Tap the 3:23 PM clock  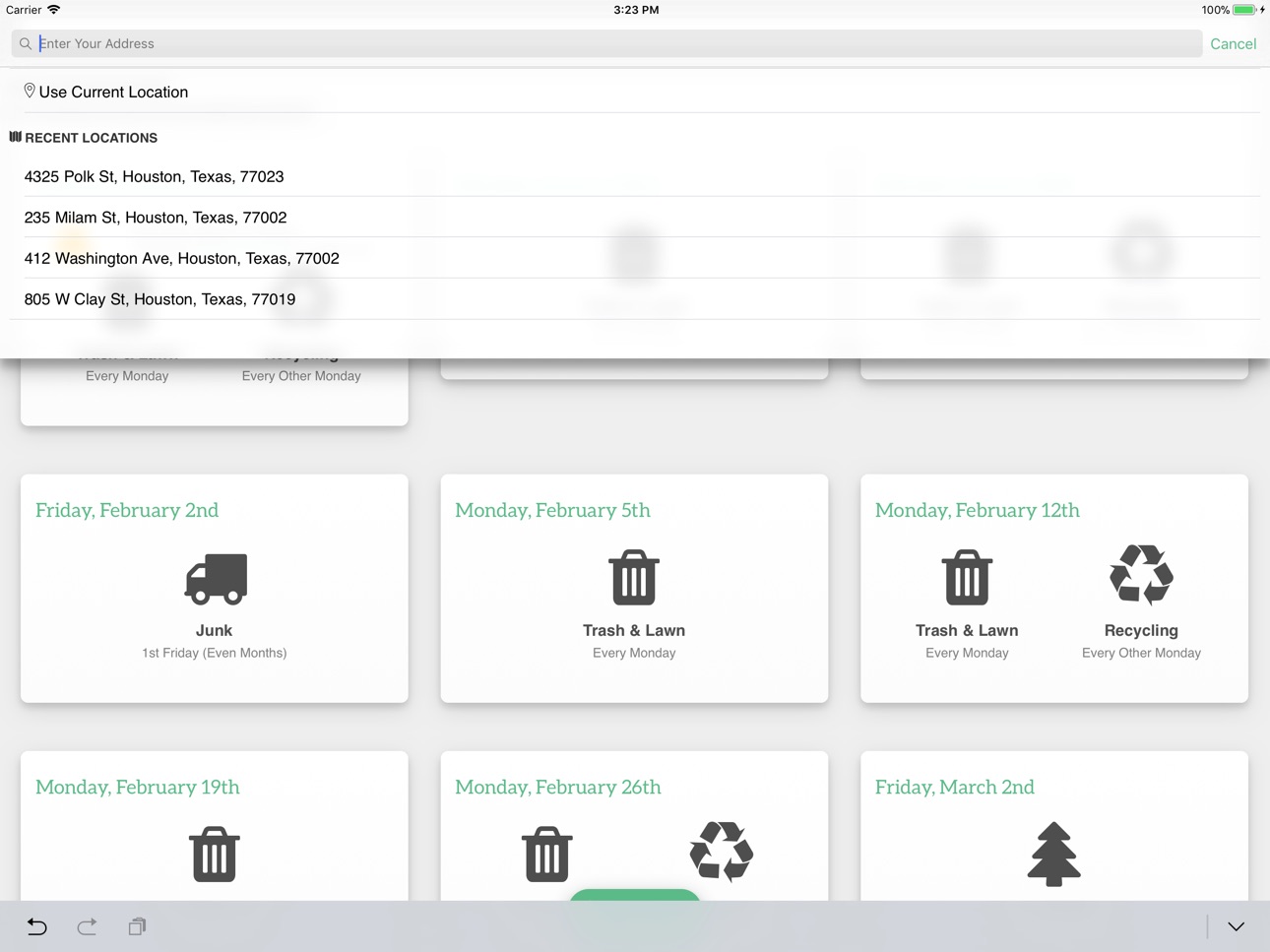636,10
